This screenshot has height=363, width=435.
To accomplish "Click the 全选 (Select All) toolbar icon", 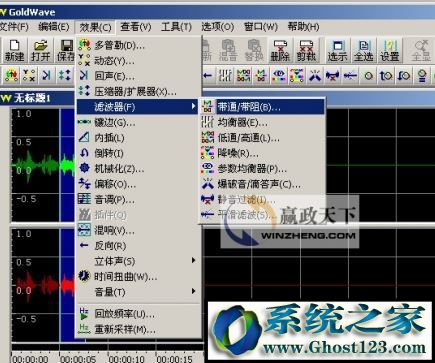I will click(x=363, y=51).
